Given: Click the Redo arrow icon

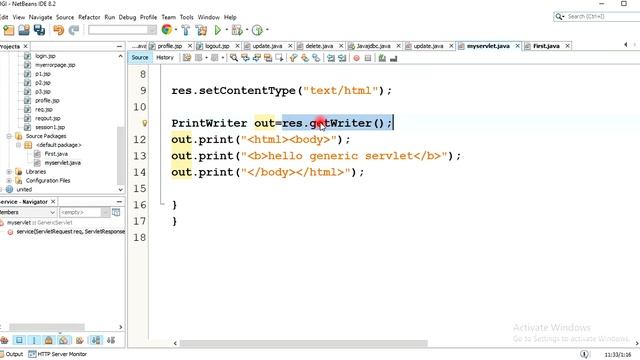Looking at the screenshot, I should (74, 30).
